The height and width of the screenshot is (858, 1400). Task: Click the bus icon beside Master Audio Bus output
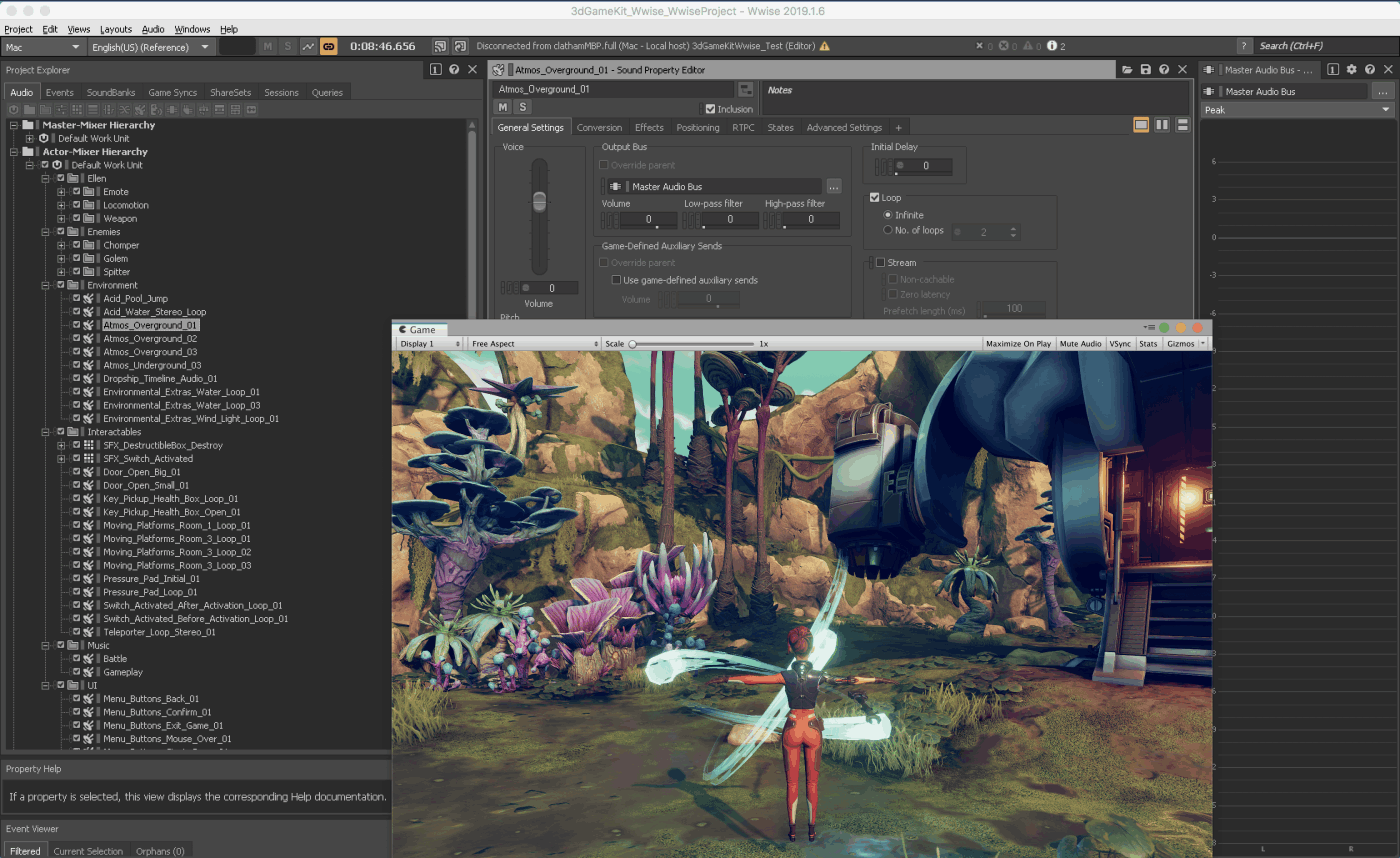point(615,187)
